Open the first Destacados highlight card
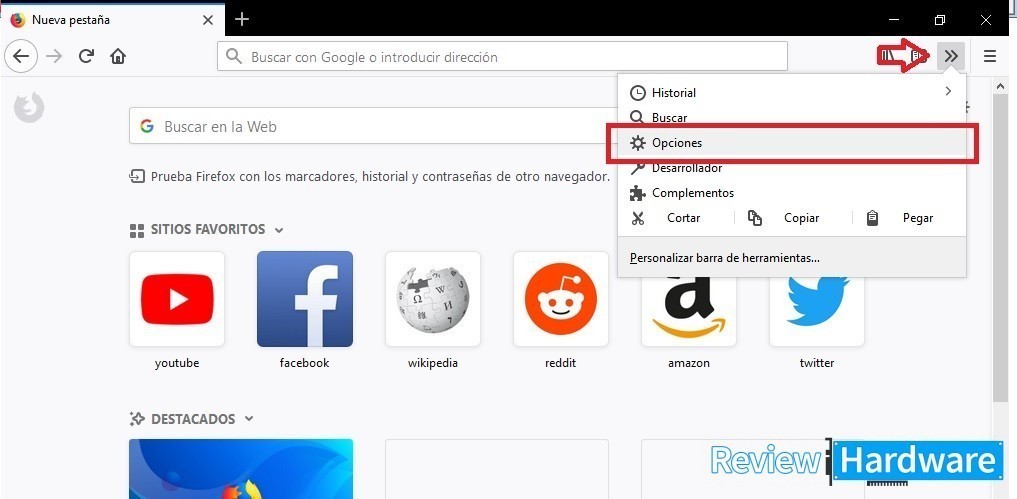1017x499 pixels. point(241,469)
